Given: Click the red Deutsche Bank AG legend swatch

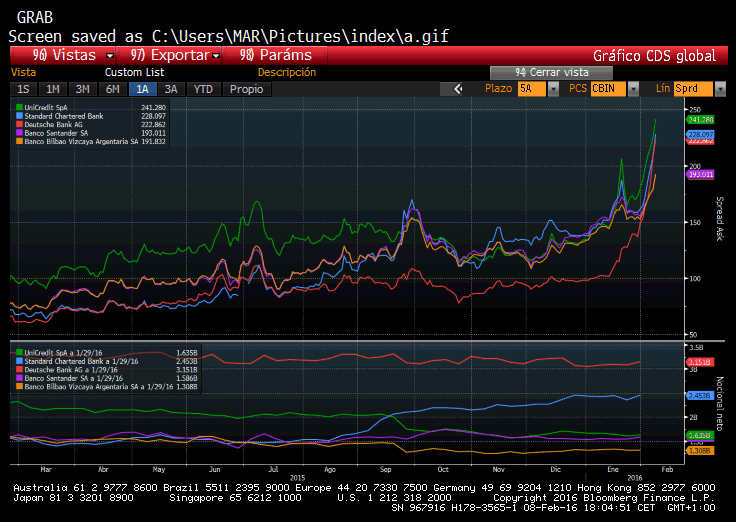Looking at the screenshot, I should click(x=19, y=124).
